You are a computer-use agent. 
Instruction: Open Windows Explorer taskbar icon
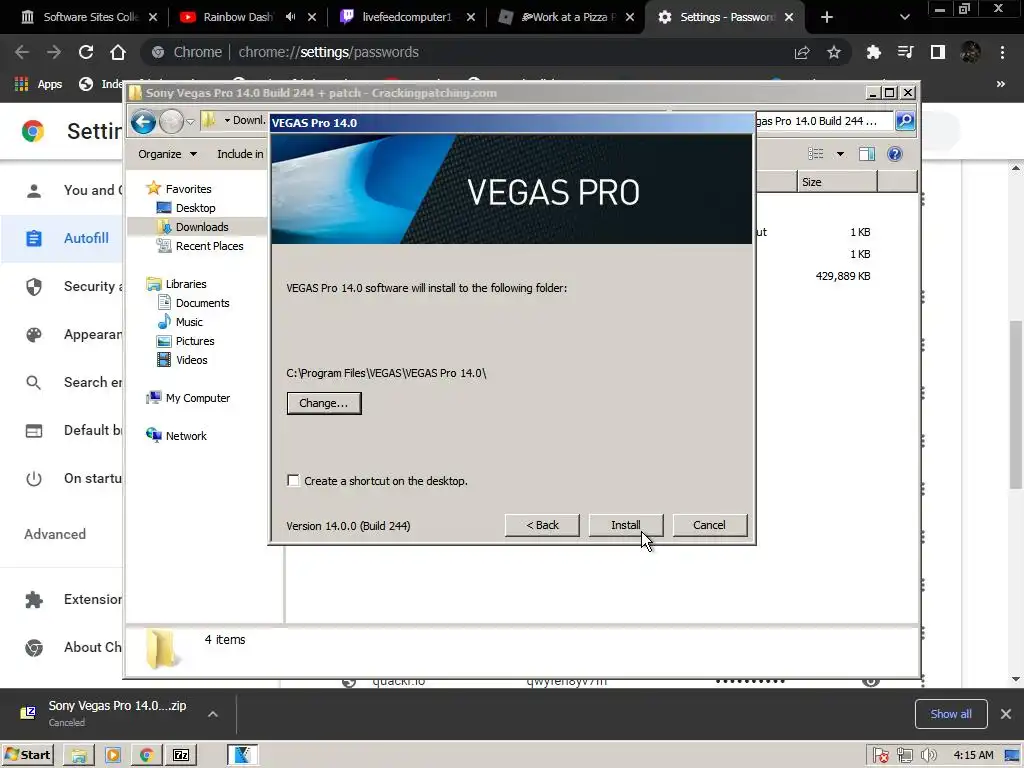[79, 756]
